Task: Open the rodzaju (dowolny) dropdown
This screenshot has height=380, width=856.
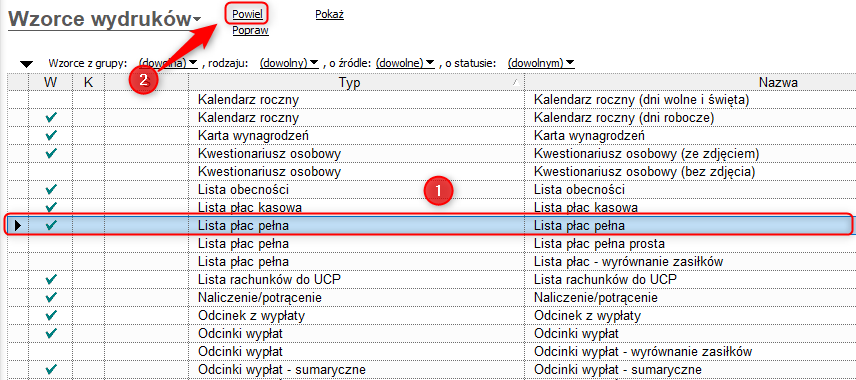Action: pos(289,63)
